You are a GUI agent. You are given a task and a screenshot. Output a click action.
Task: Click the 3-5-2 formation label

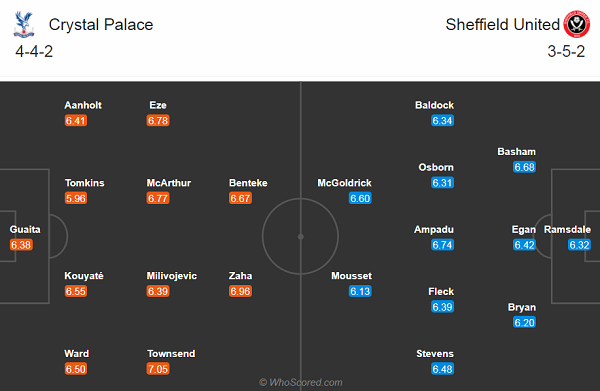[566, 51]
